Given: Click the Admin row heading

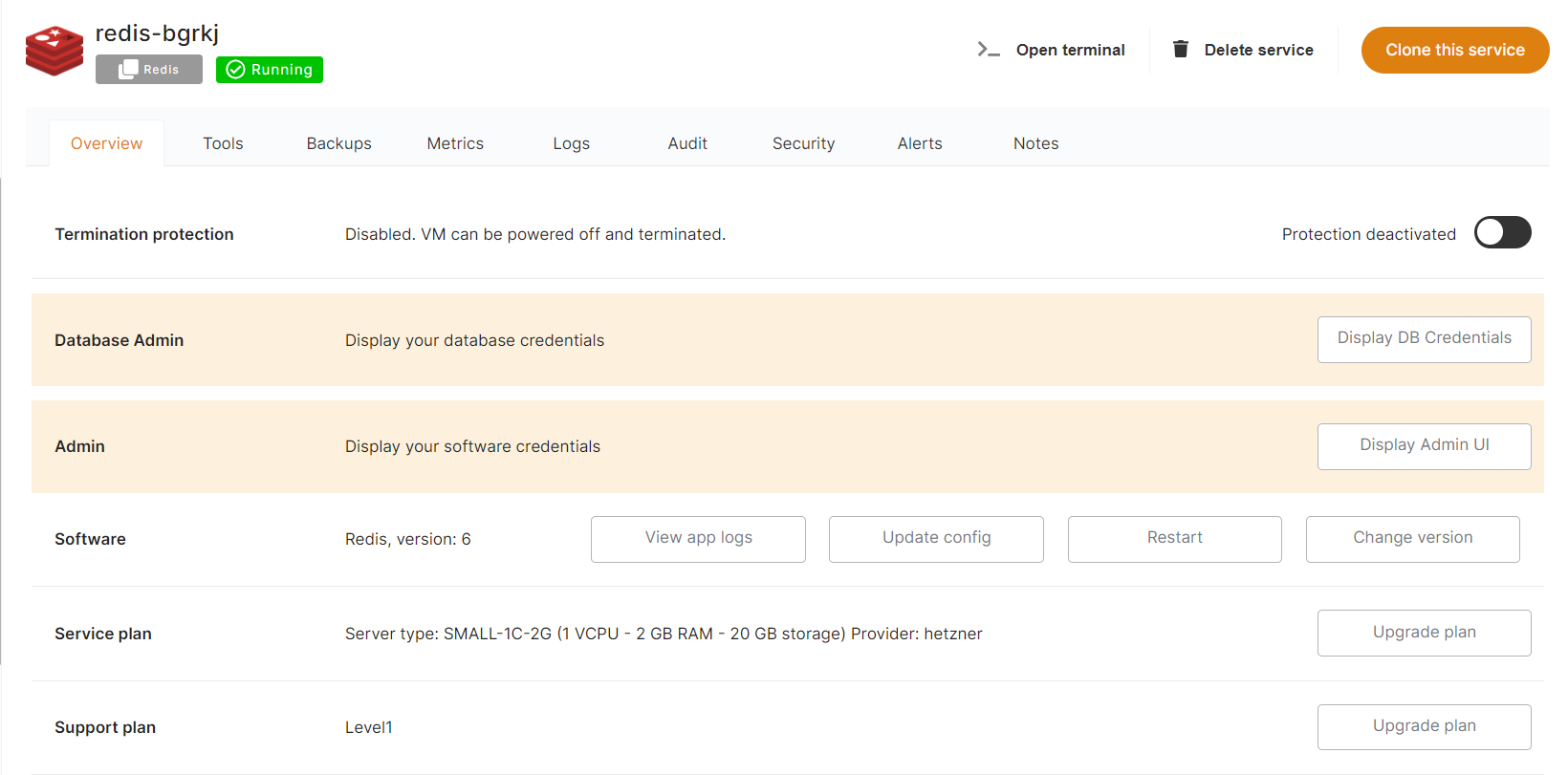Looking at the screenshot, I should (79, 446).
